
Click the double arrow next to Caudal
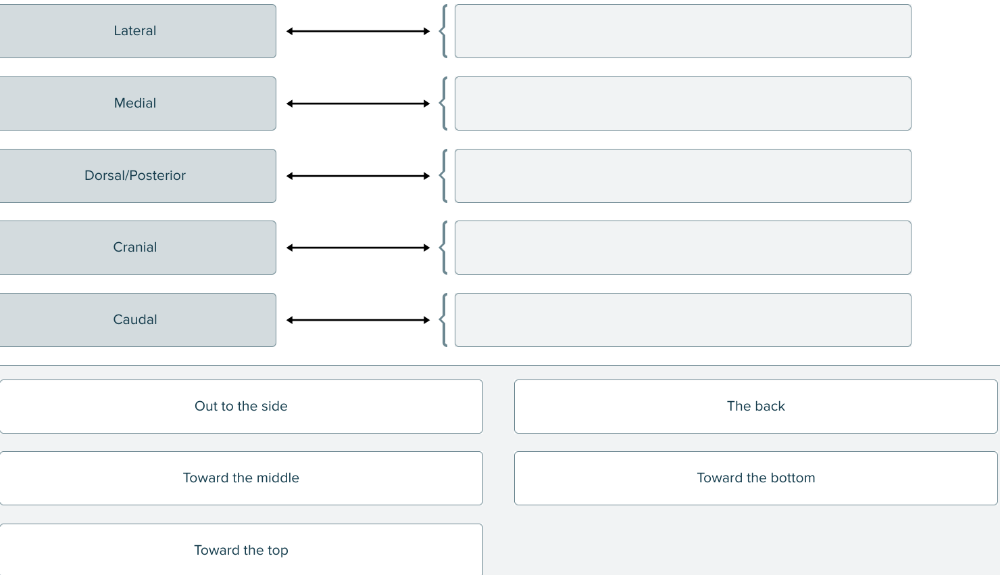click(358, 320)
